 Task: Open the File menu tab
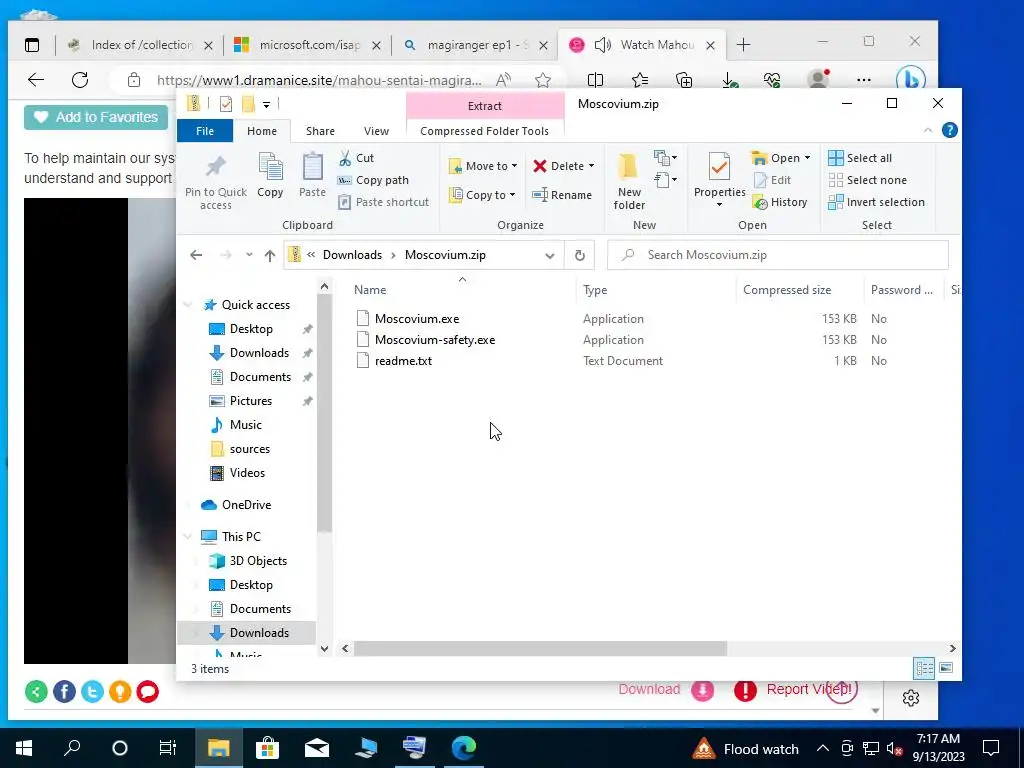(205, 131)
